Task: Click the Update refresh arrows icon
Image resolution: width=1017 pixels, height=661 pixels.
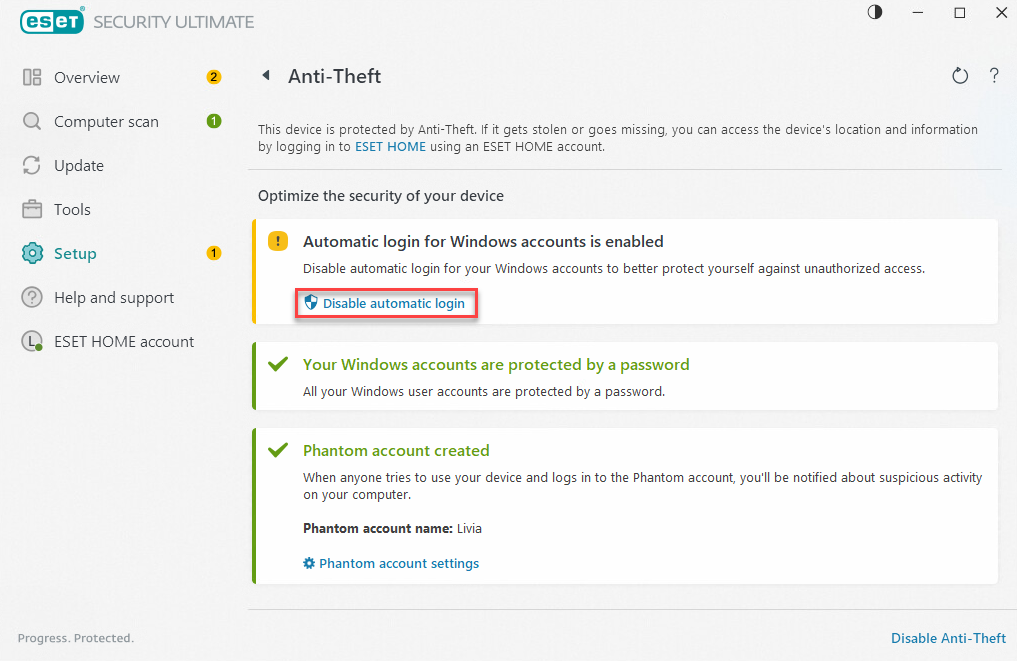Action: 32,165
